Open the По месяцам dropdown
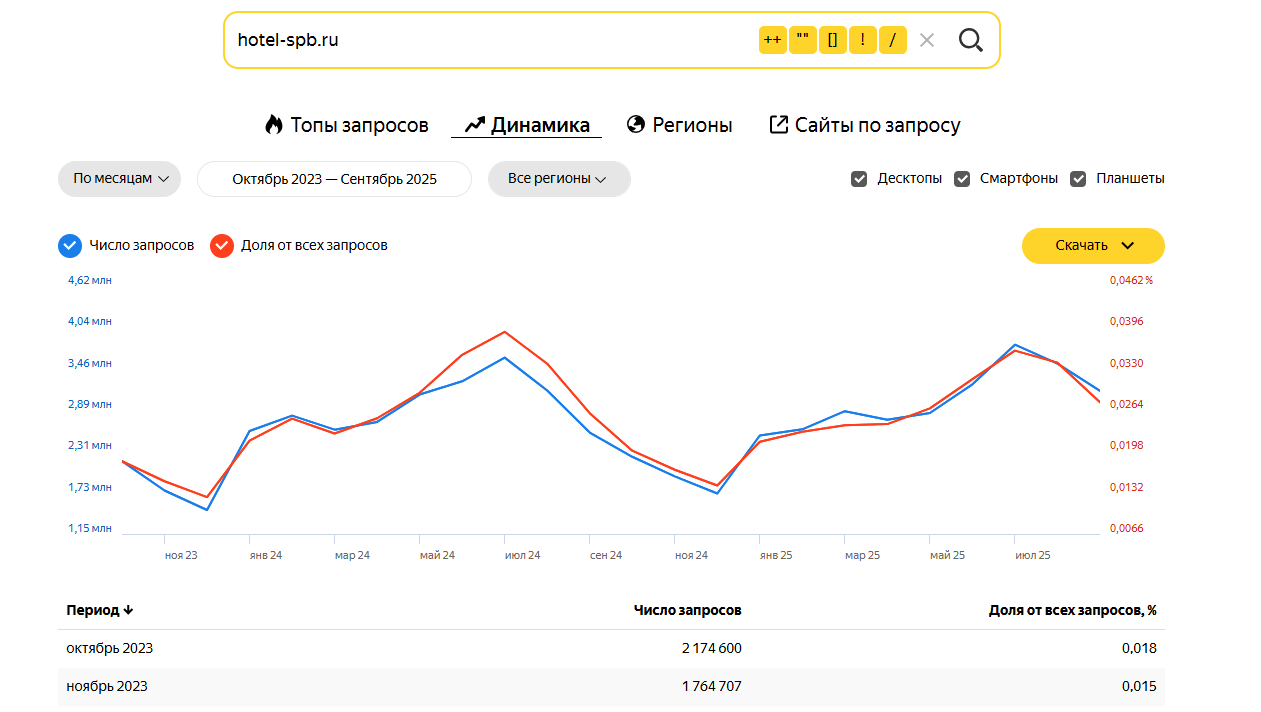This screenshot has height=712, width=1261. [119, 179]
